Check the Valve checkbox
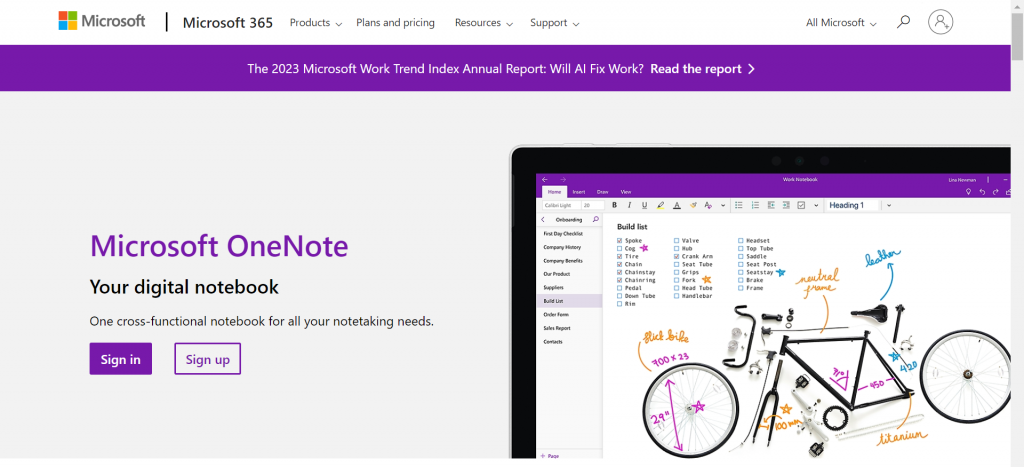The height and width of the screenshot is (467, 1024). [677, 241]
